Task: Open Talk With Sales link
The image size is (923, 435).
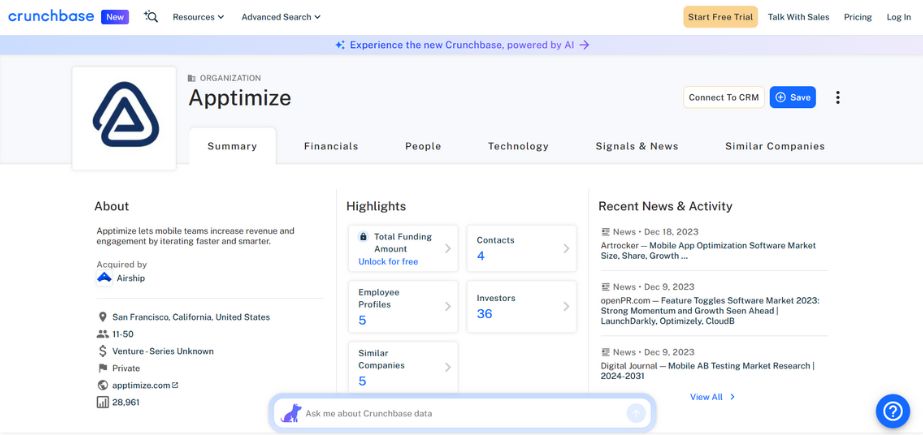Action: tap(798, 17)
